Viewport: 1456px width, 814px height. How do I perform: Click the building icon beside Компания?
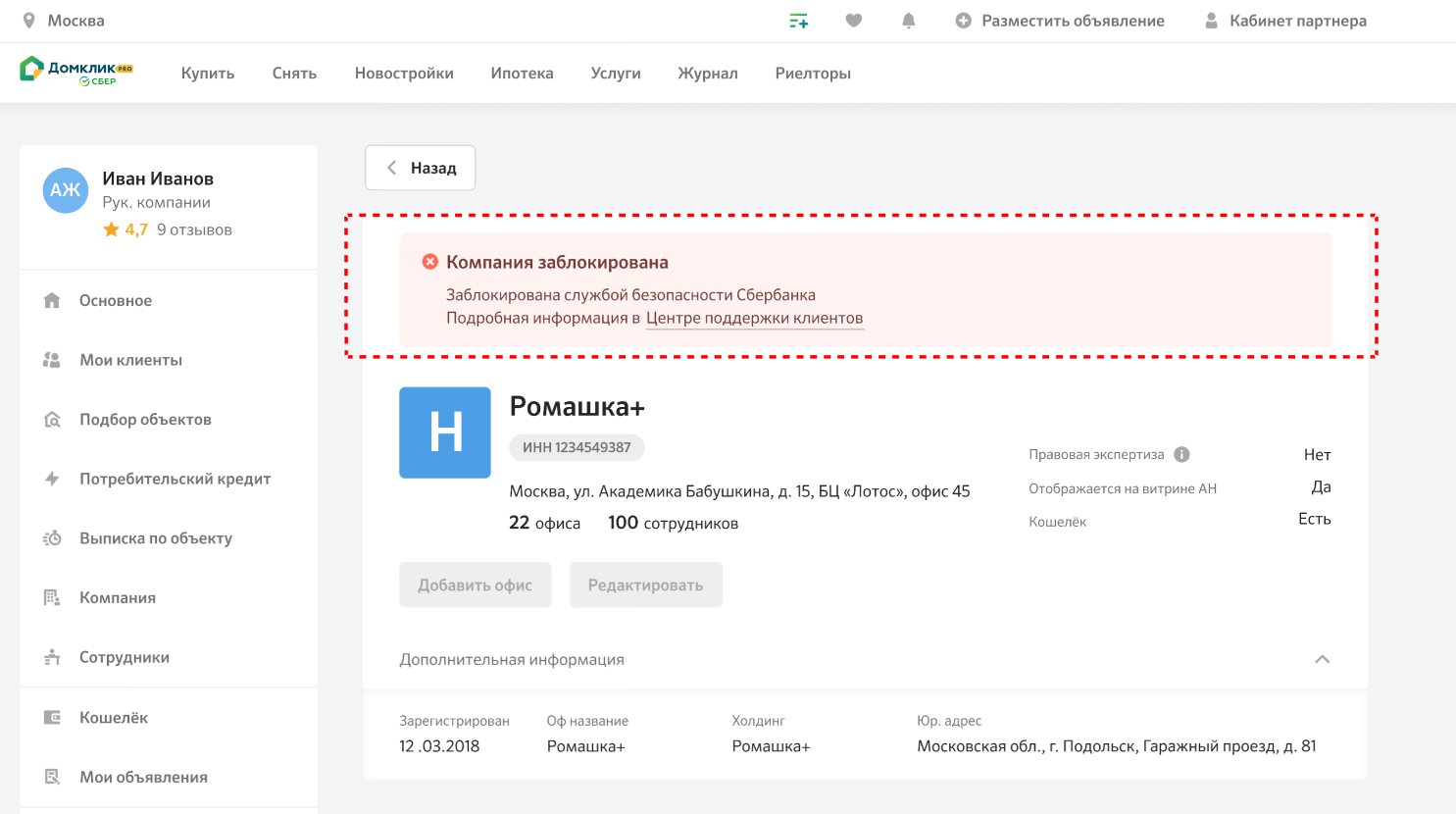[x=52, y=597]
